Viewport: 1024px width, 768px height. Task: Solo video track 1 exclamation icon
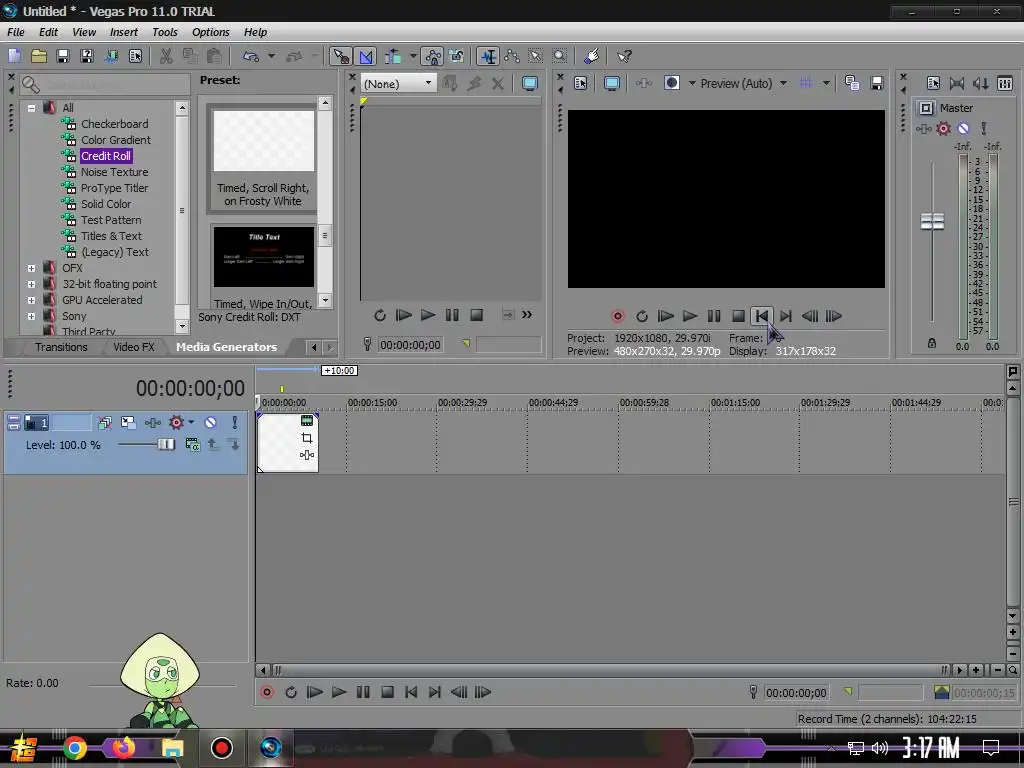(234, 423)
